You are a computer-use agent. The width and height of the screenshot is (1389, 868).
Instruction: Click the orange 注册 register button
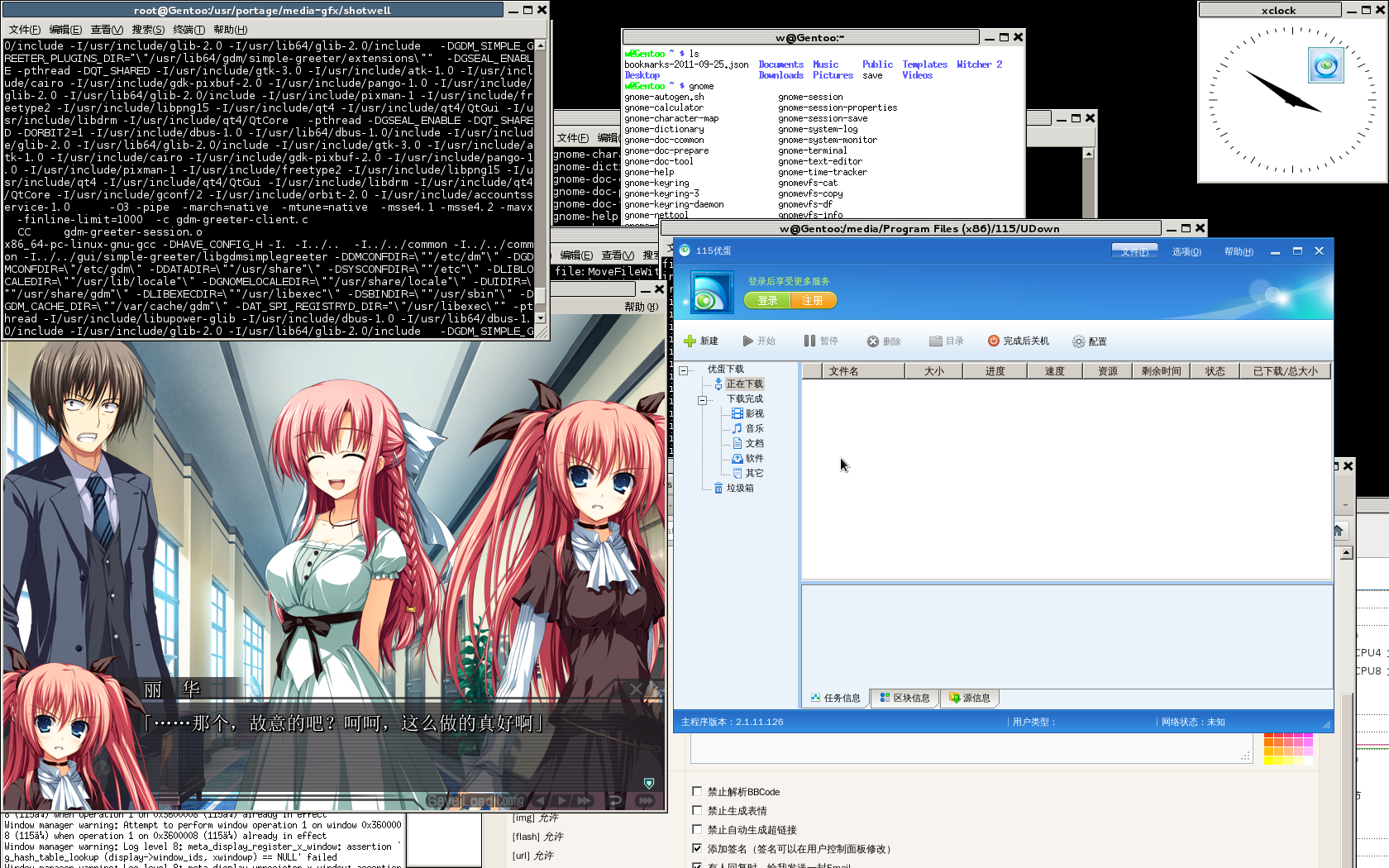[813, 300]
